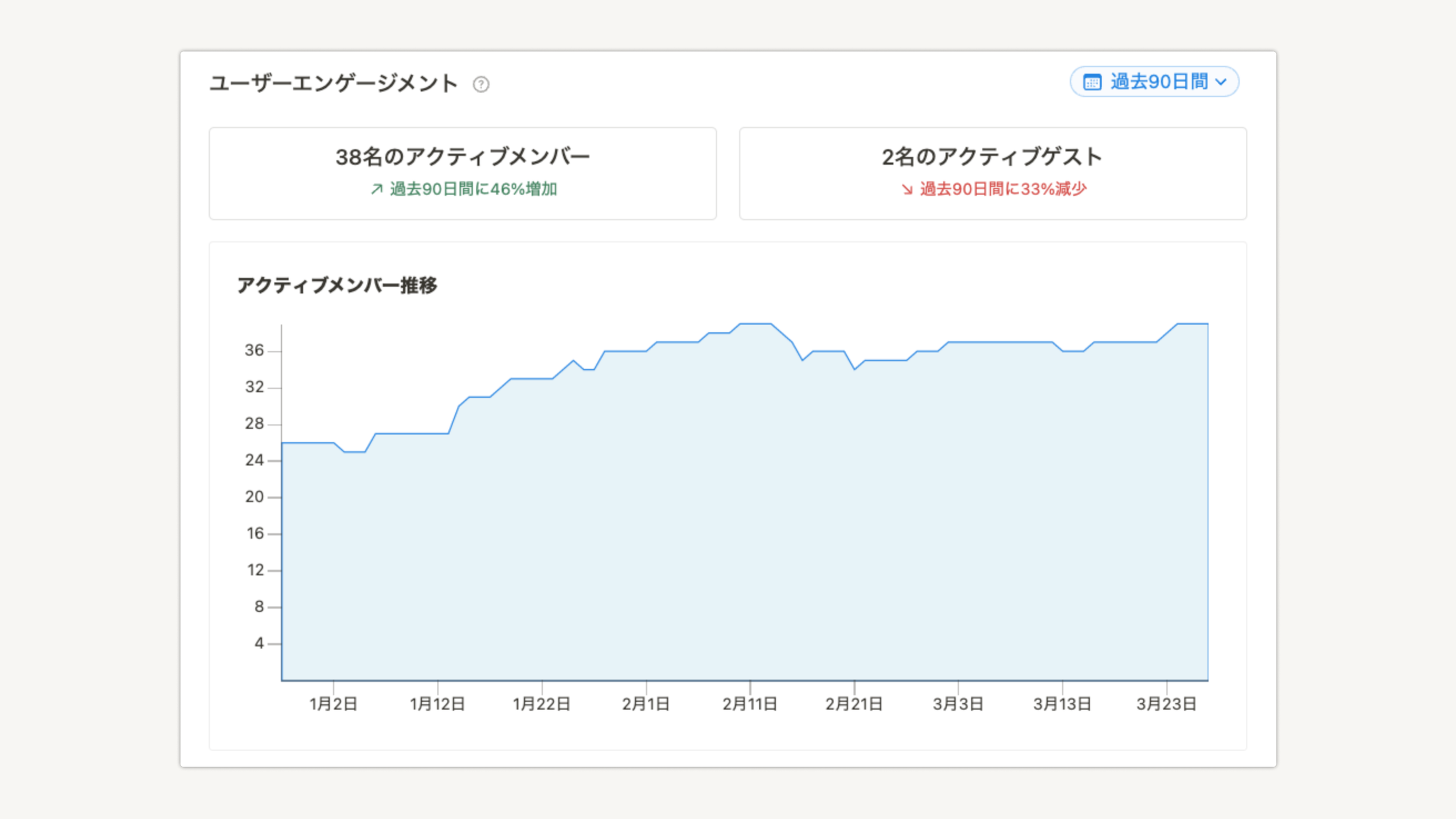Click the red downward trend arrow icon
Image resolution: width=1456 pixels, height=819 pixels.
[x=907, y=189]
